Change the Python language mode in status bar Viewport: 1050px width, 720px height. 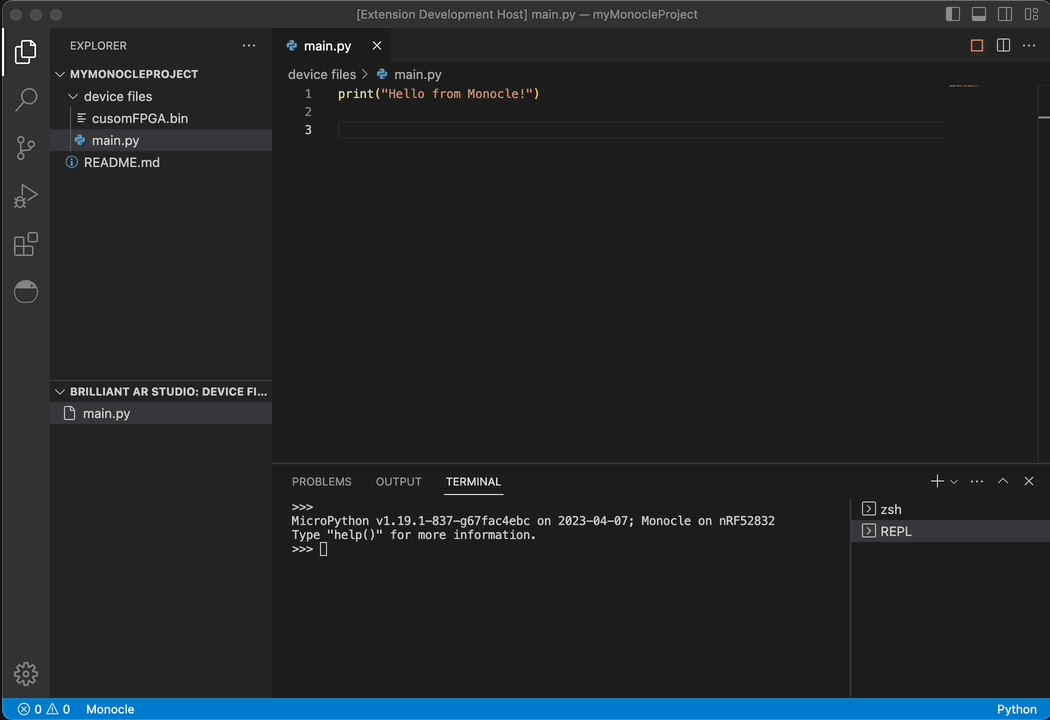click(1017, 709)
